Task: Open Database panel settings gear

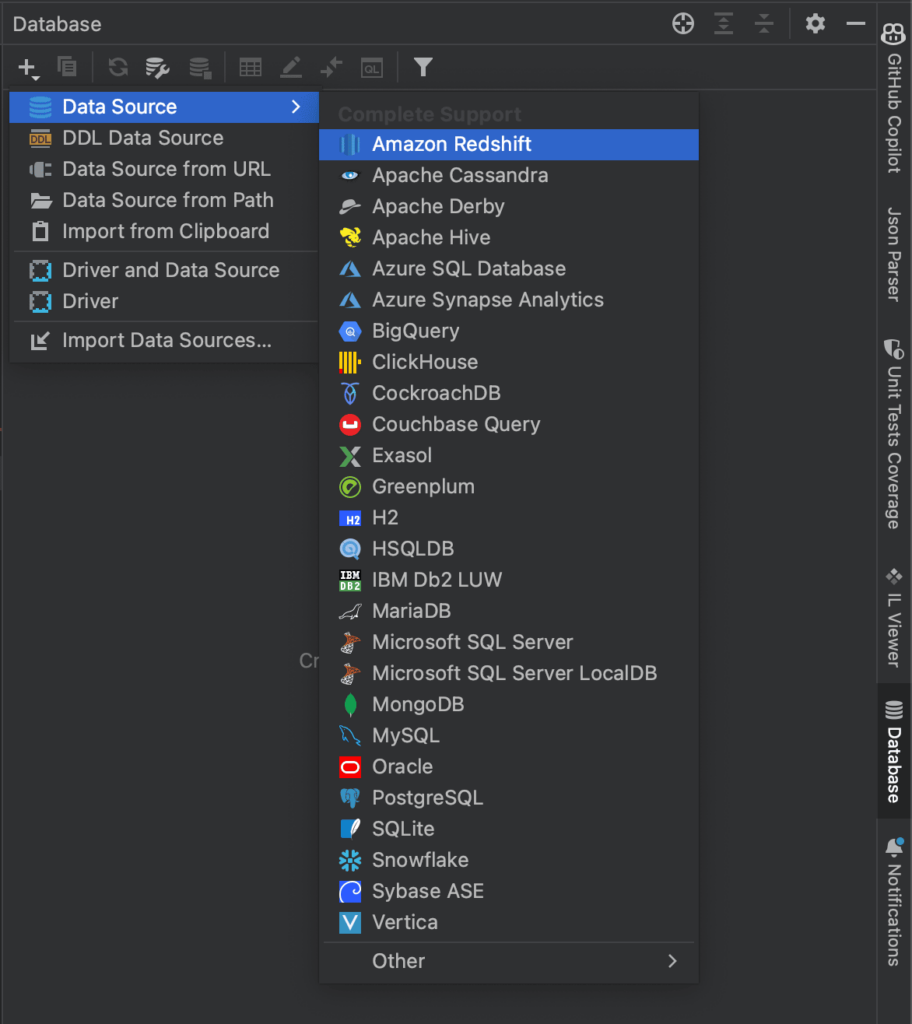Action: pyautogui.click(x=815, y=24)
